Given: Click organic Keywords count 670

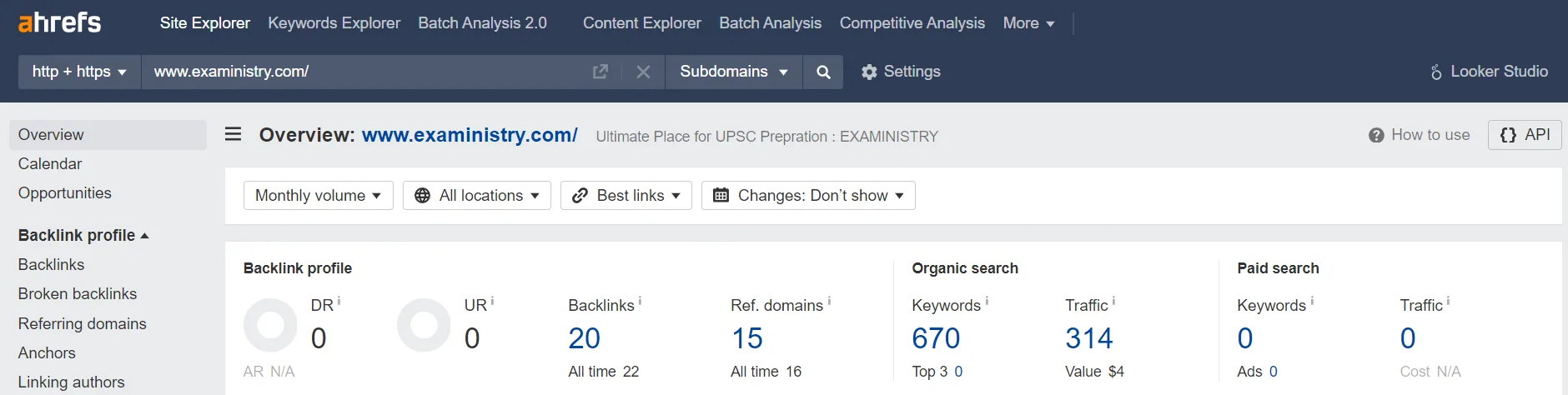Looking at the screenshot, I should tap(936, 338).
